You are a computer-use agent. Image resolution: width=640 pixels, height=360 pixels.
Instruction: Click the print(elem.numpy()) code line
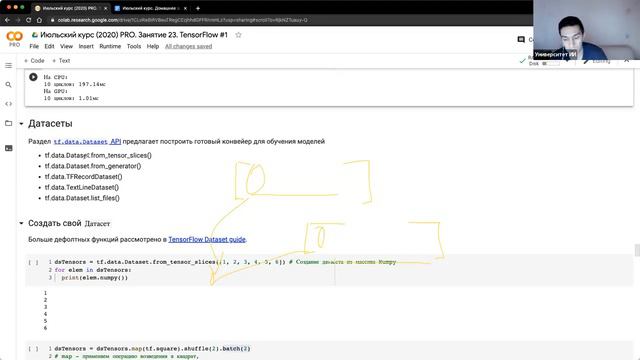[x=95, y=278]
